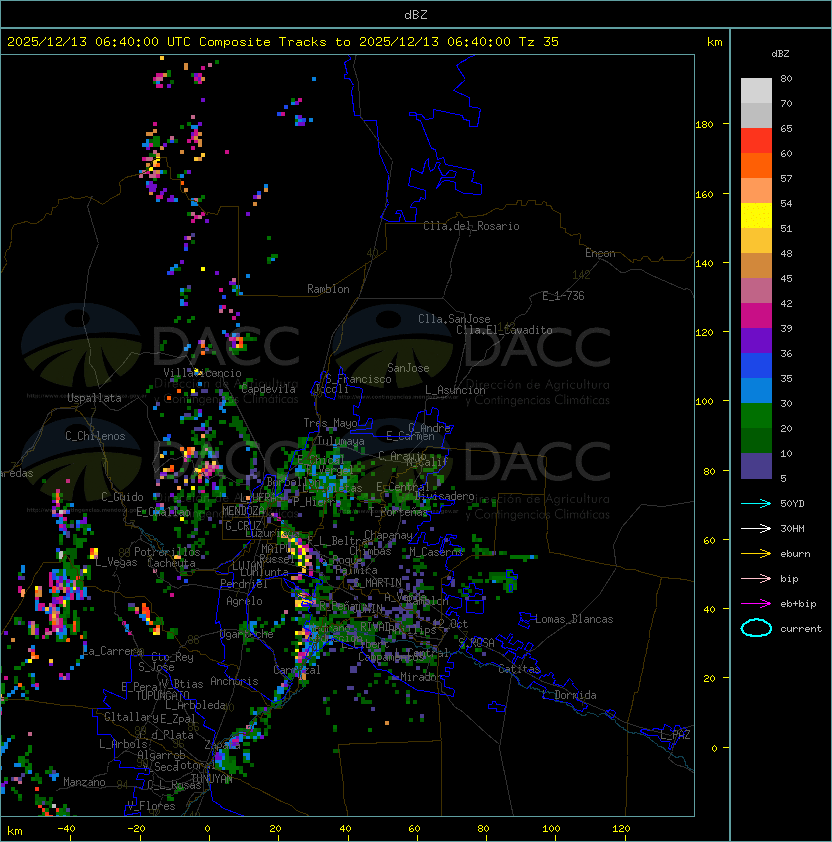This screenshot has width=832, height=842.
Task: Click the 'MENDOZA' map label
Action: coord(244,511)
